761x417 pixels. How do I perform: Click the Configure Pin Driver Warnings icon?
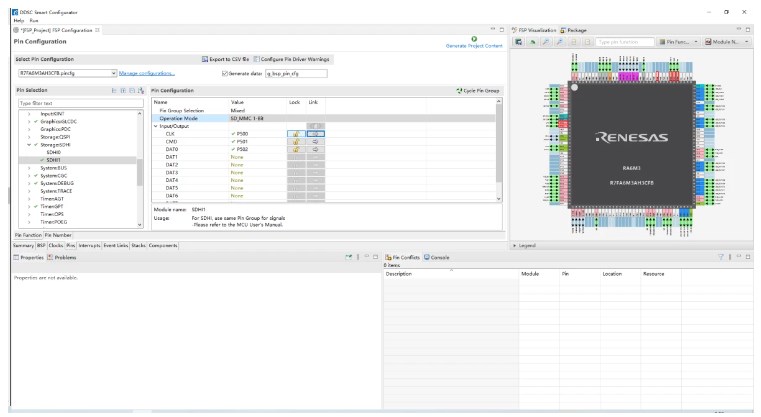point(256,59)
